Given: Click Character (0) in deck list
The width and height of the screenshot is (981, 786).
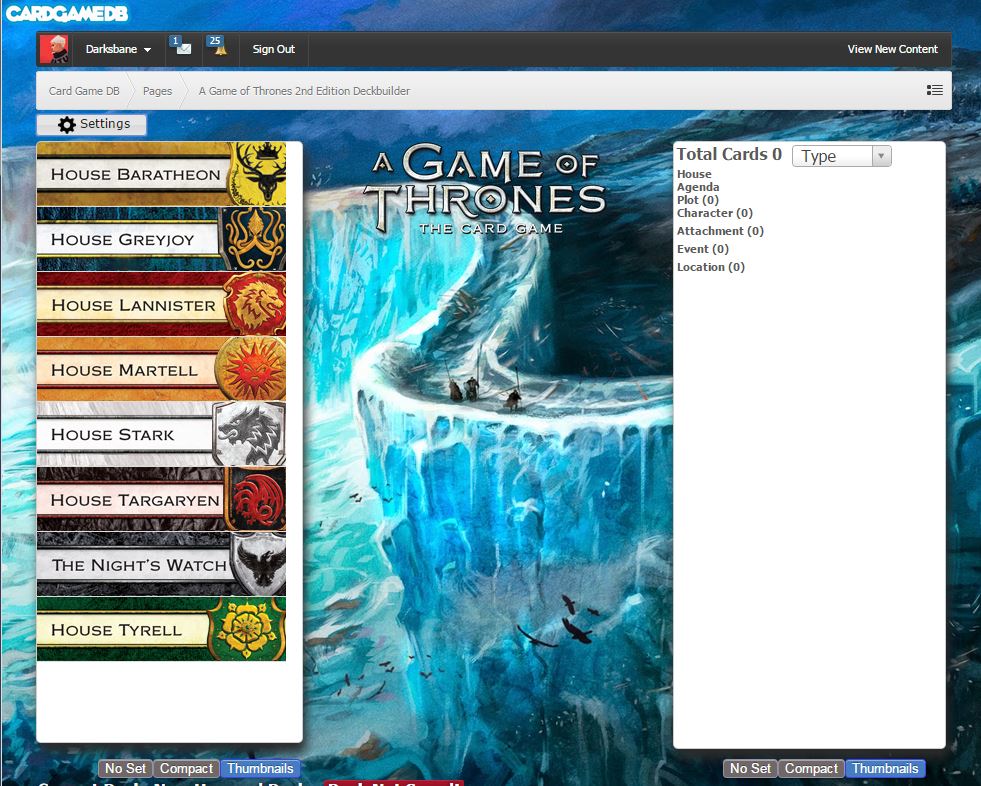Looking at the screenshot, I should [714, 213].
